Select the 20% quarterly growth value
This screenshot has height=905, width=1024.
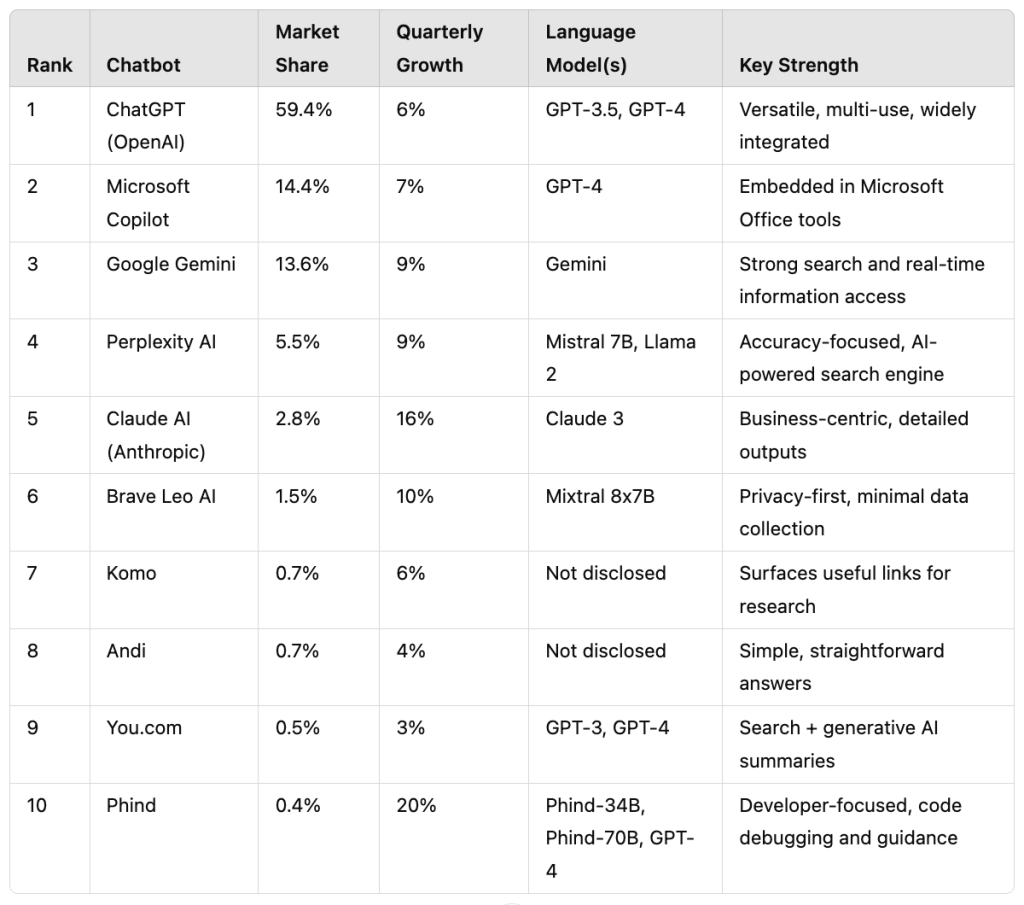point(416,805)
